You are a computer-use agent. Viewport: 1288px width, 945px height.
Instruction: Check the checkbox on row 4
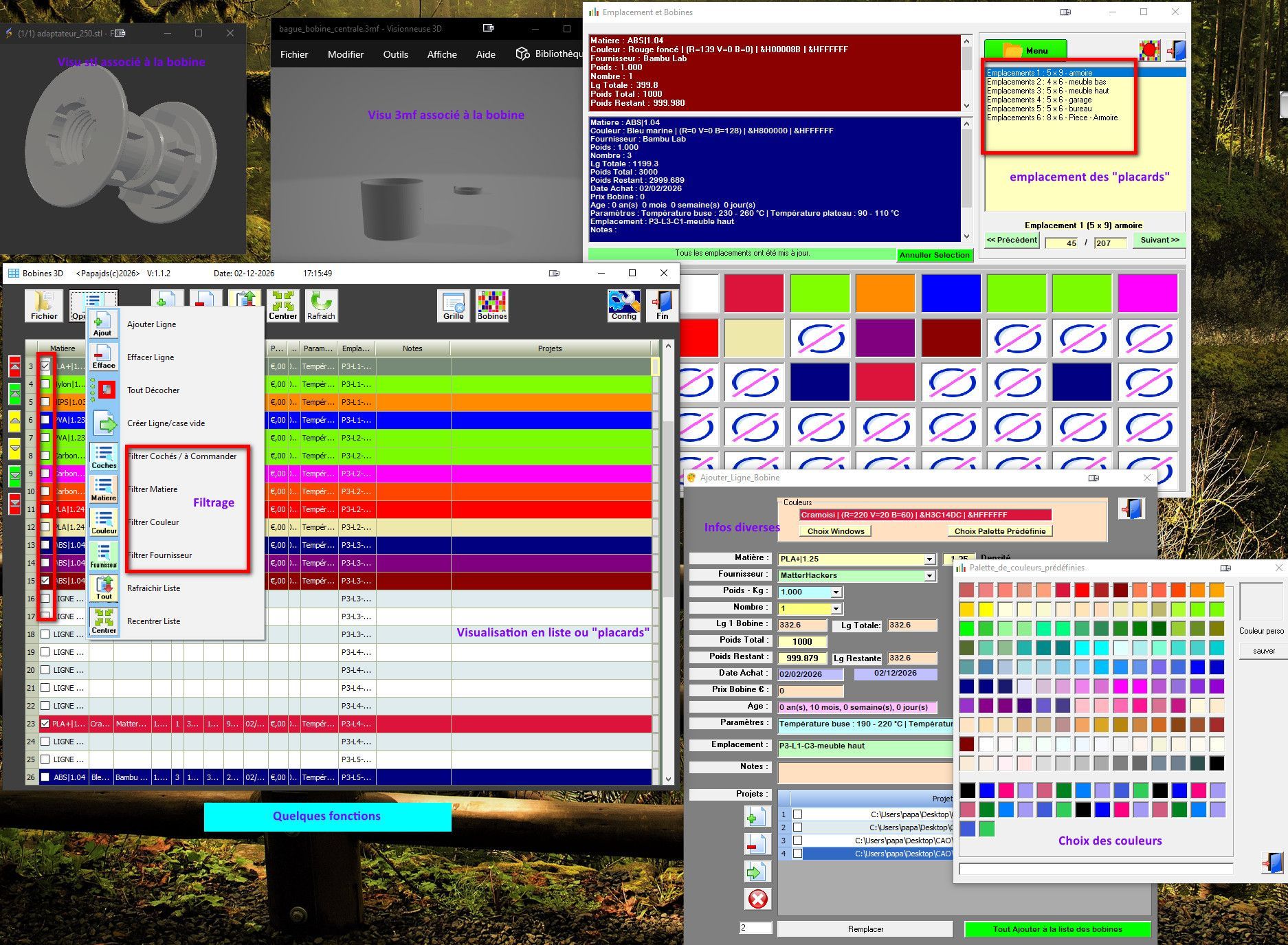[x=45, y=384]
